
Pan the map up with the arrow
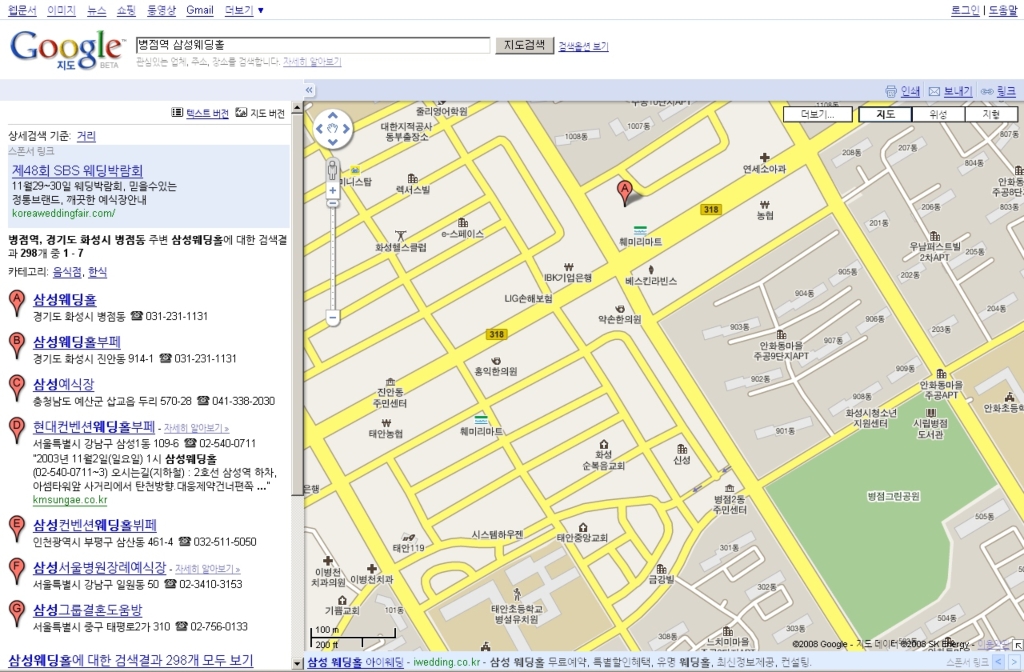pos(332,115)
